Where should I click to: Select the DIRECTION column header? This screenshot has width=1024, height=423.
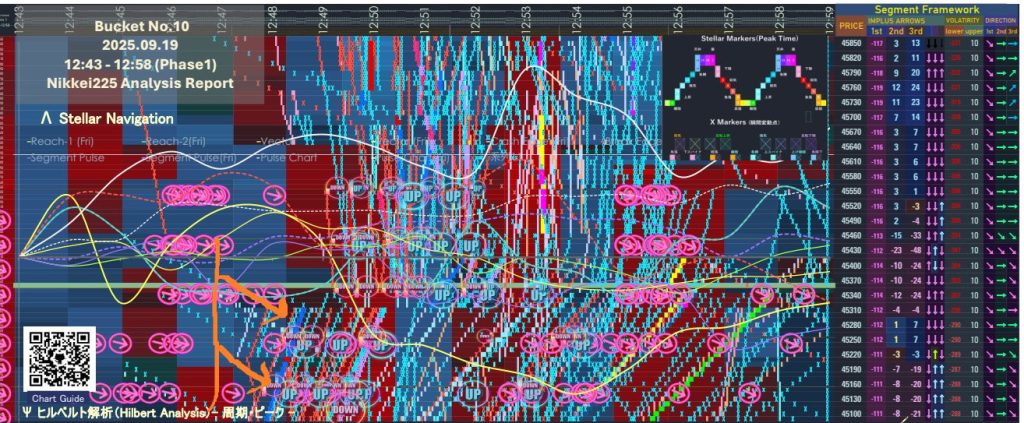1002,19
